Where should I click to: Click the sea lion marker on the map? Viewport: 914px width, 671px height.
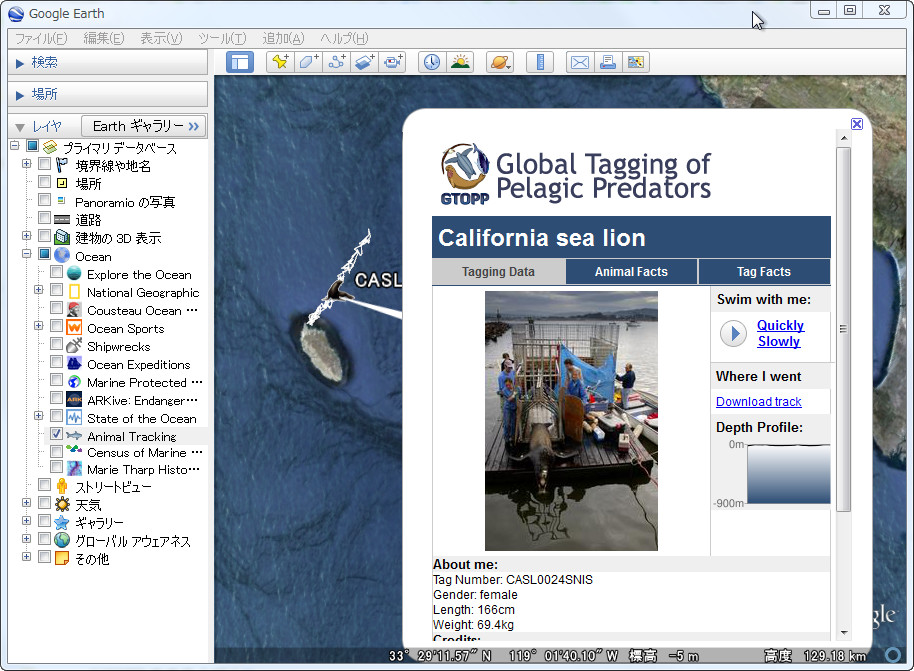coord(339,291)
